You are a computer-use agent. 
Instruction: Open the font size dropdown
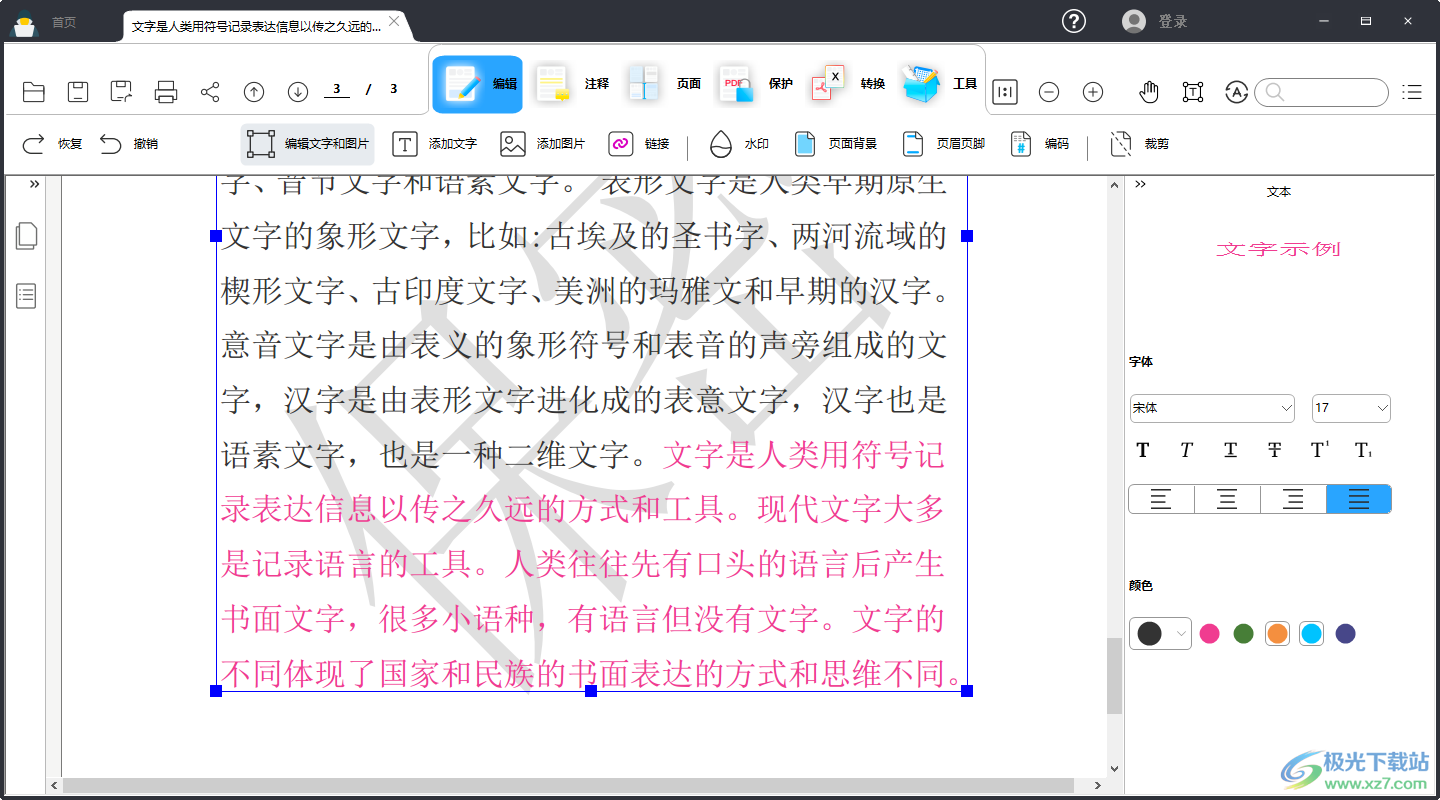(x=1351, y=408)
